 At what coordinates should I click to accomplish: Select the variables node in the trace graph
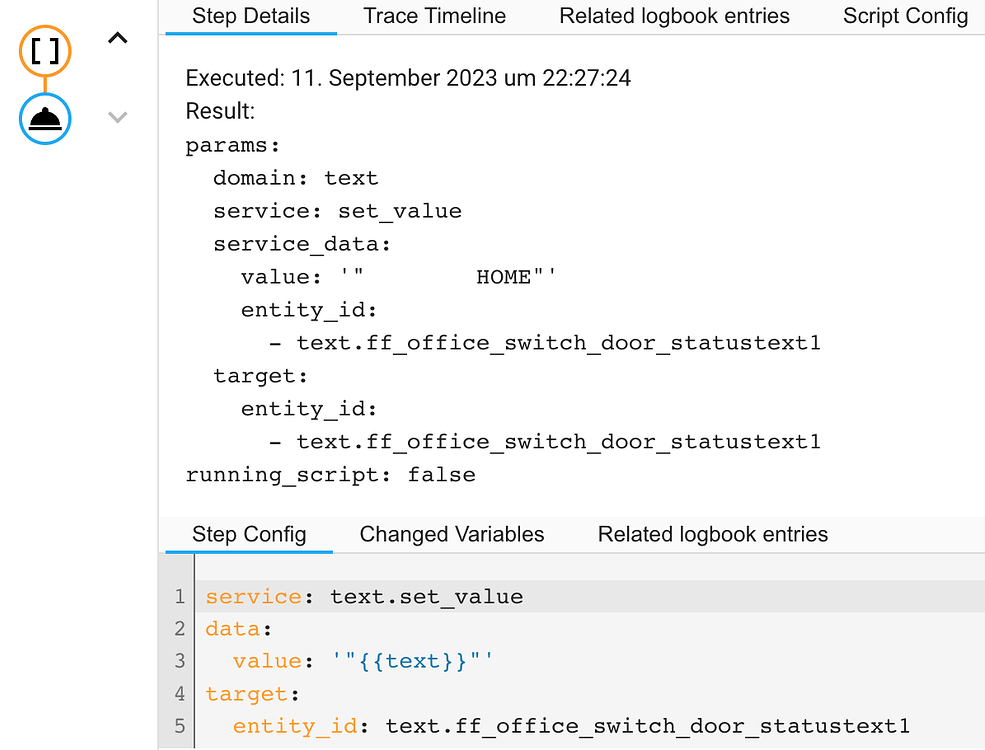[x=44, y=50]
